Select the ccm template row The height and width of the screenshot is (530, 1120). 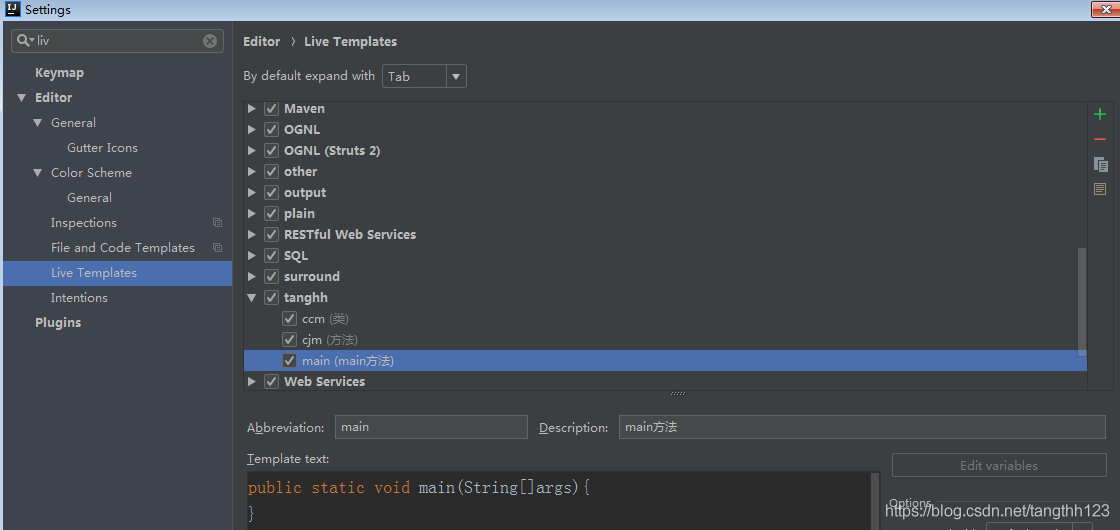(x=665, y=319)
